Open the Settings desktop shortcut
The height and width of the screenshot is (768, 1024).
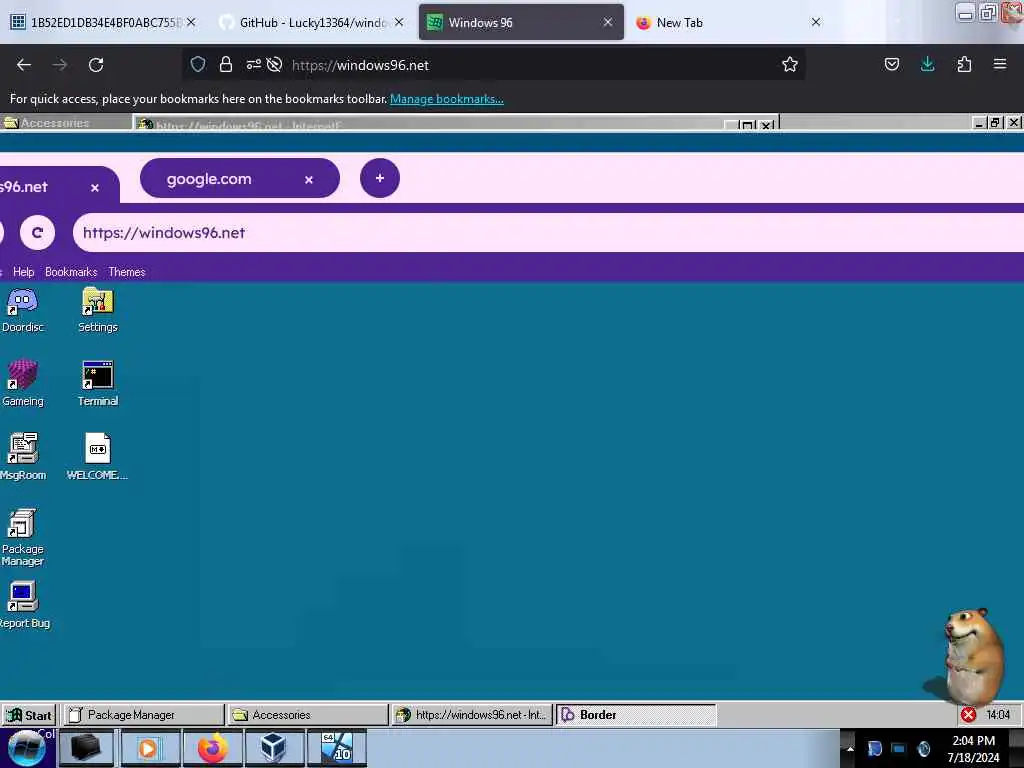[97, 311]
